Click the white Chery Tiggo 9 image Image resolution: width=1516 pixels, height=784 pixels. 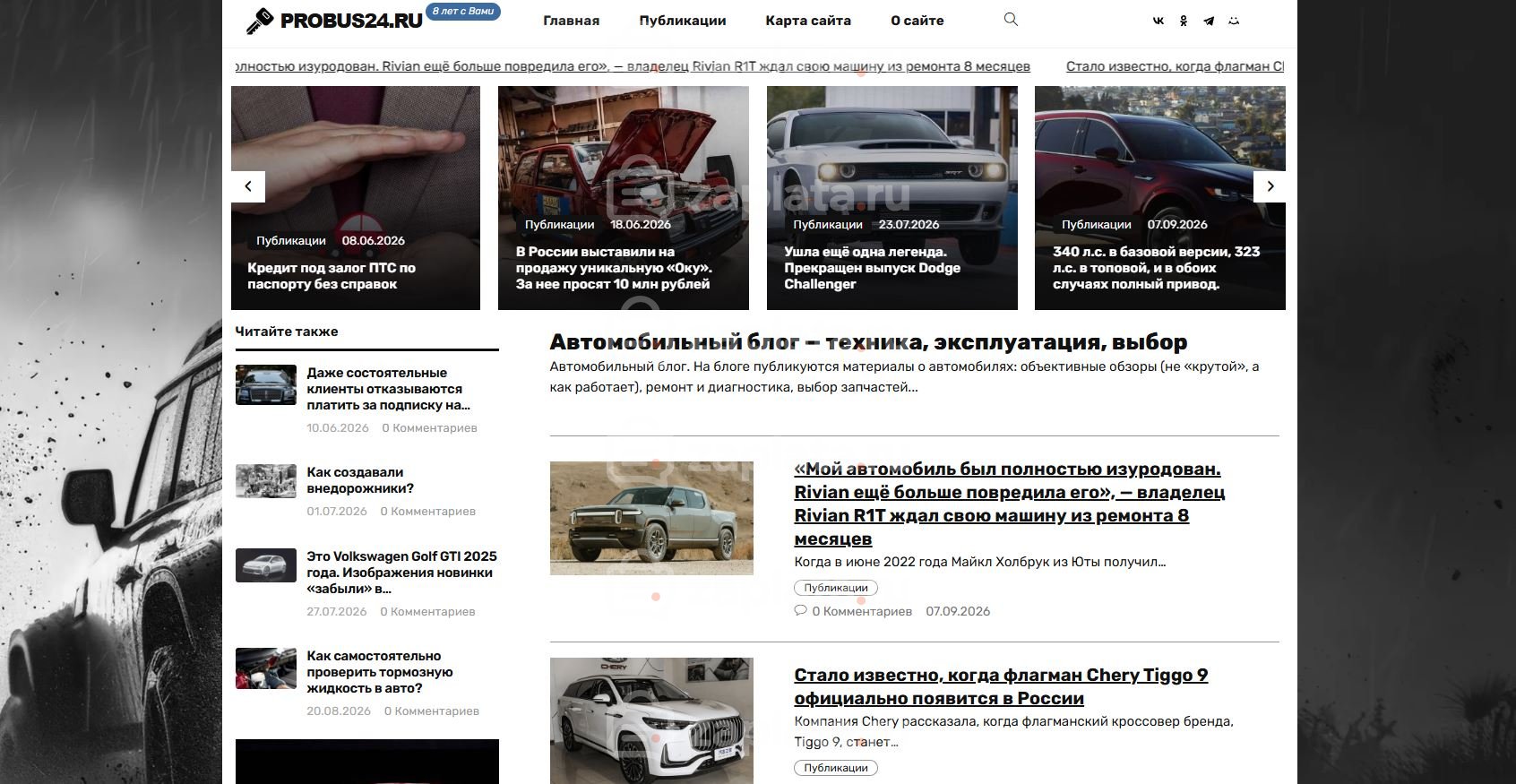[x=651, y=720]
